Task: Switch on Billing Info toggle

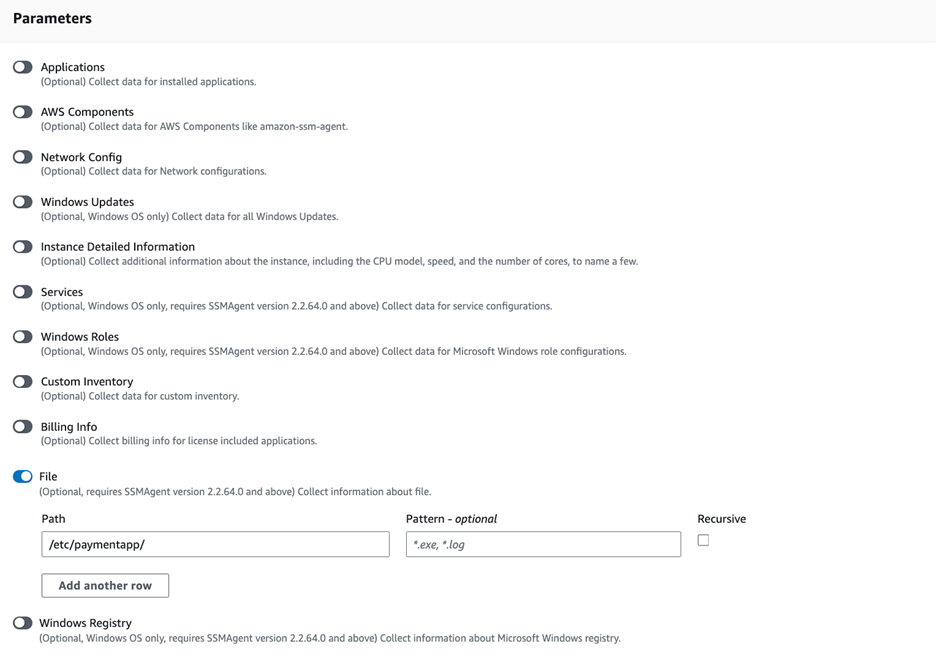Action: point(22,427)
